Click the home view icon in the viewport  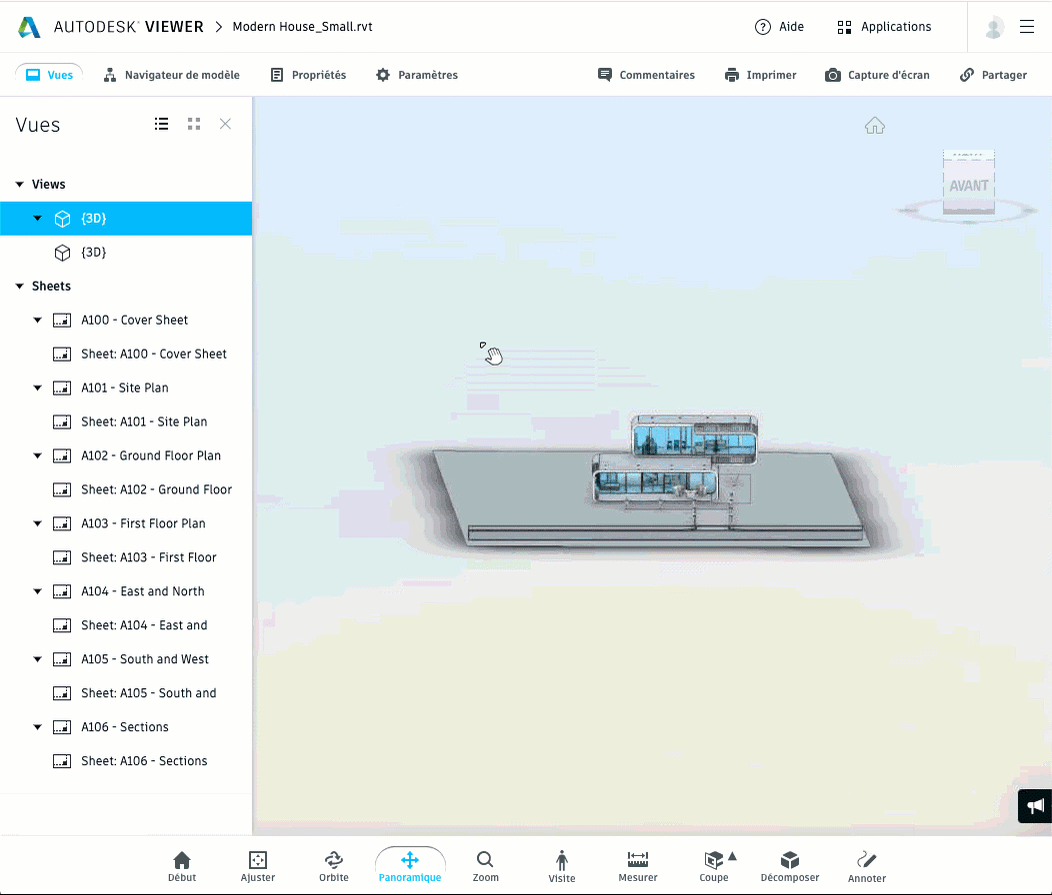click(x=875, y=125)
